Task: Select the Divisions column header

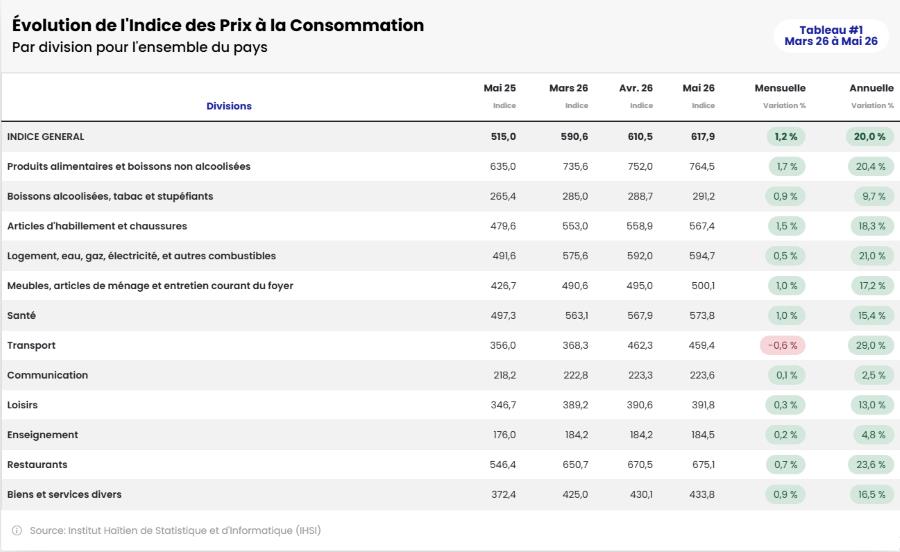Action: click(229, 106)
